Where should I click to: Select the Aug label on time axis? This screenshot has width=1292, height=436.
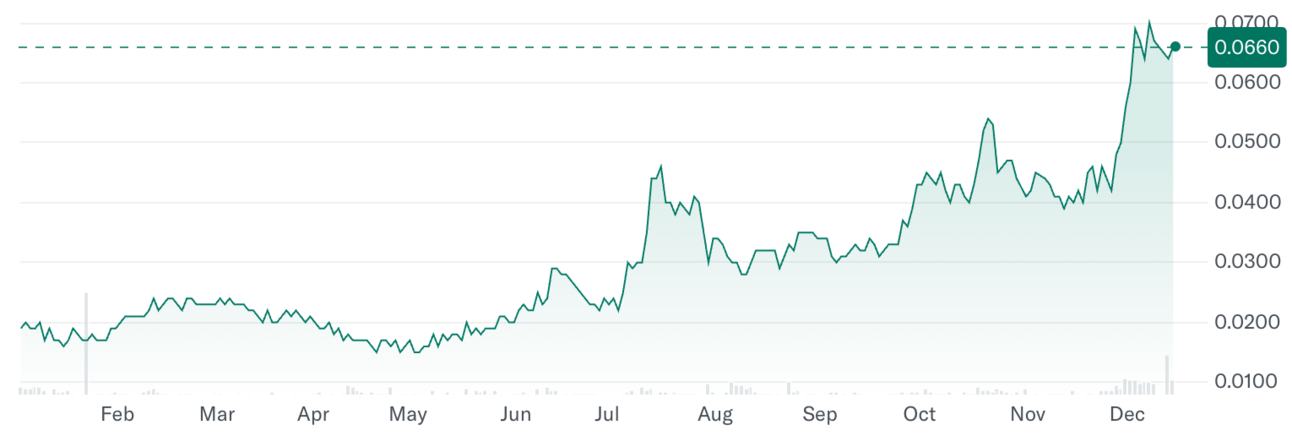715,414
